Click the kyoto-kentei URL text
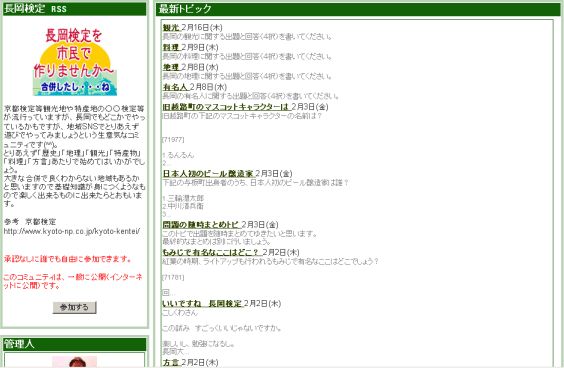The height and width of the screenshot is (368, 564). coord(72,231)
